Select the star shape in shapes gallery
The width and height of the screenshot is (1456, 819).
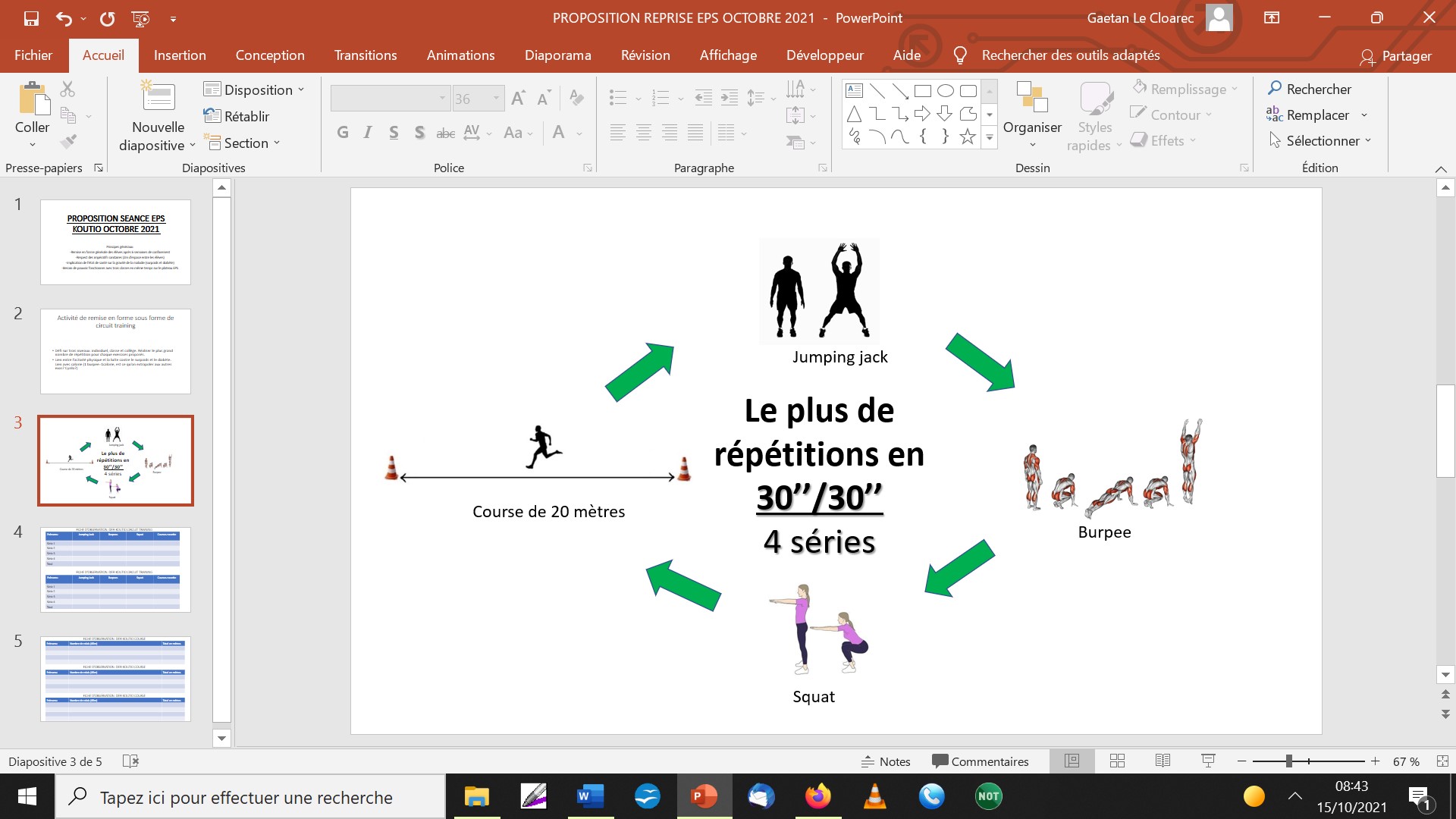tap(967, 136)
